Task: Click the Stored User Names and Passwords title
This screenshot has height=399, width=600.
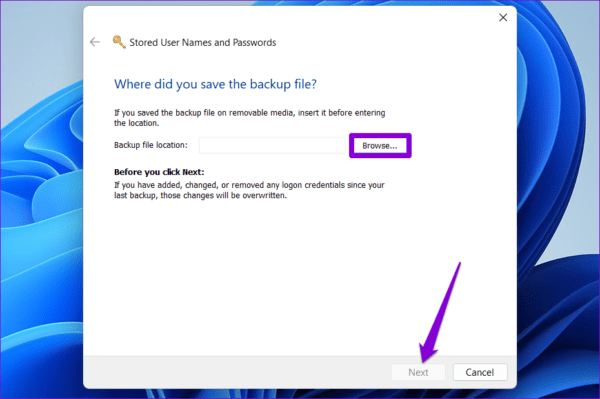Action: coord(202,42)
